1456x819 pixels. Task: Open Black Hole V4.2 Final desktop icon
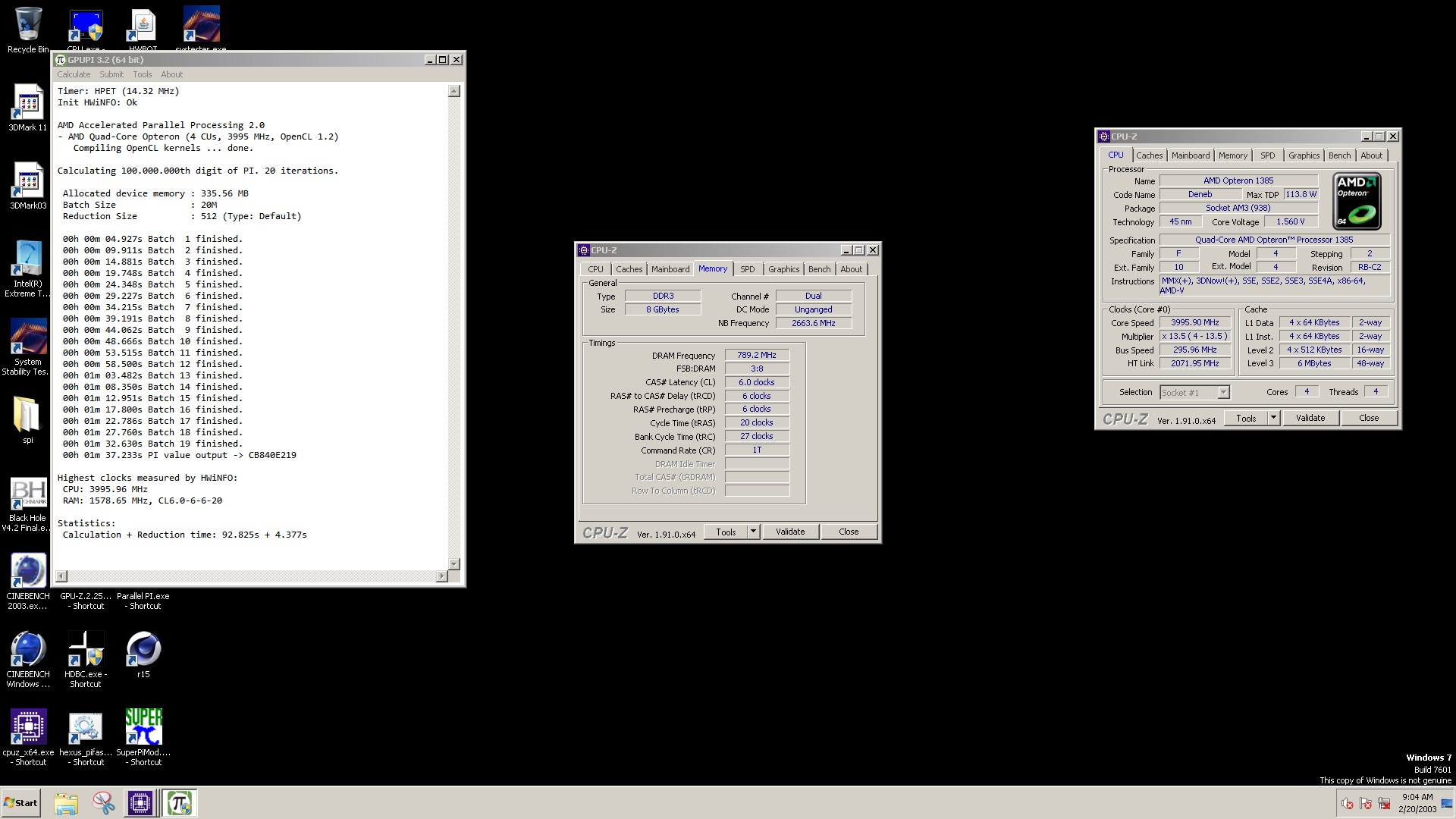point(28,504)
